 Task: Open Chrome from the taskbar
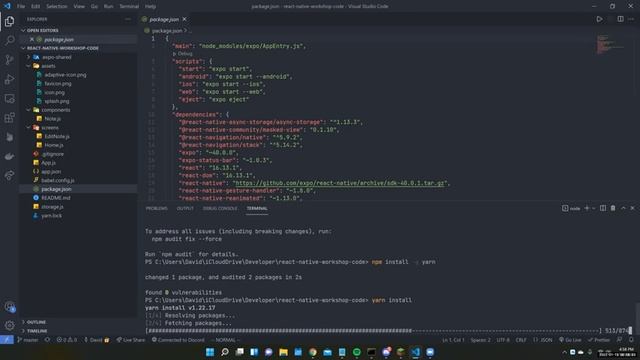[x=313, y=352]
